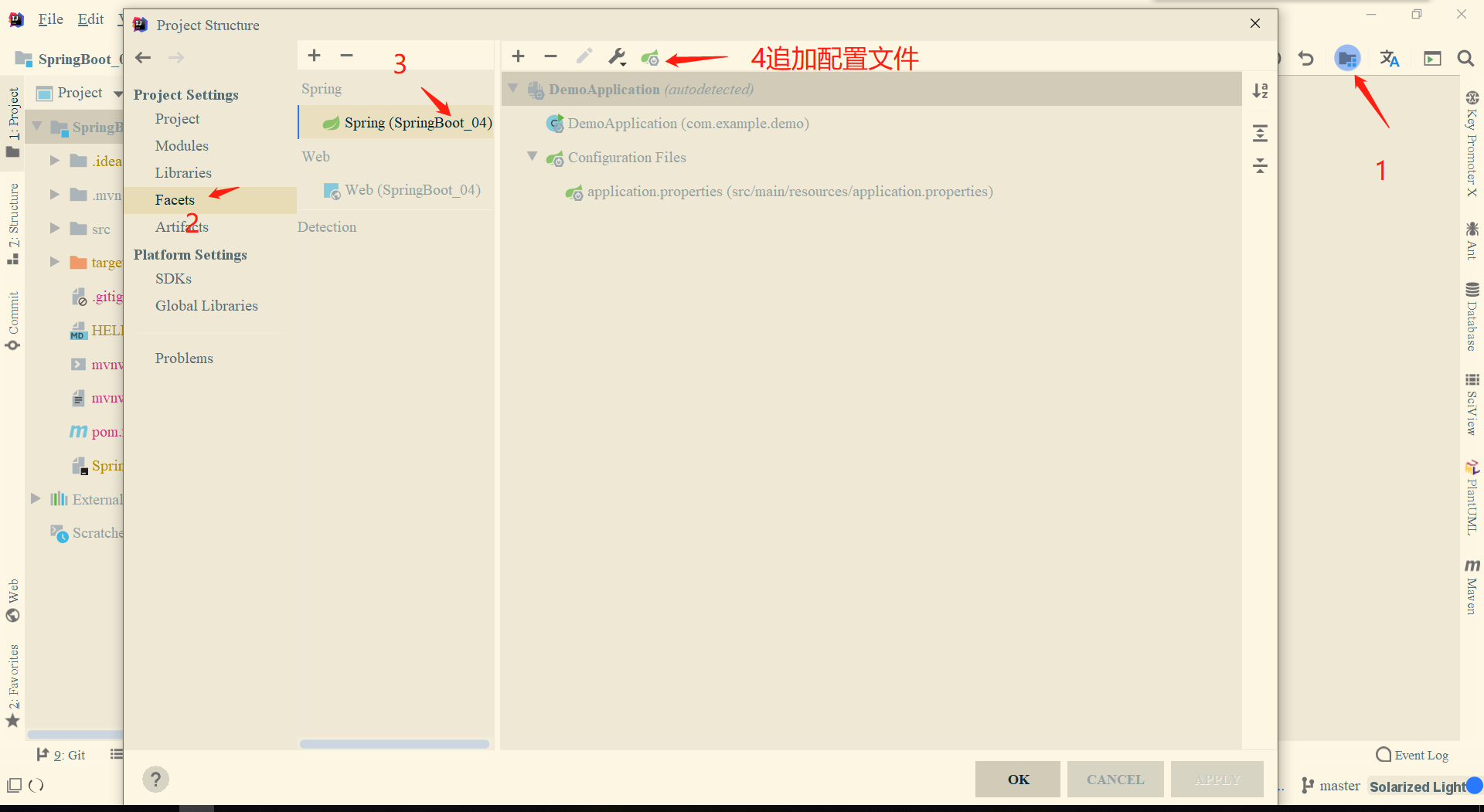
Task: Select Facets settings category
Action: [210, 200]
